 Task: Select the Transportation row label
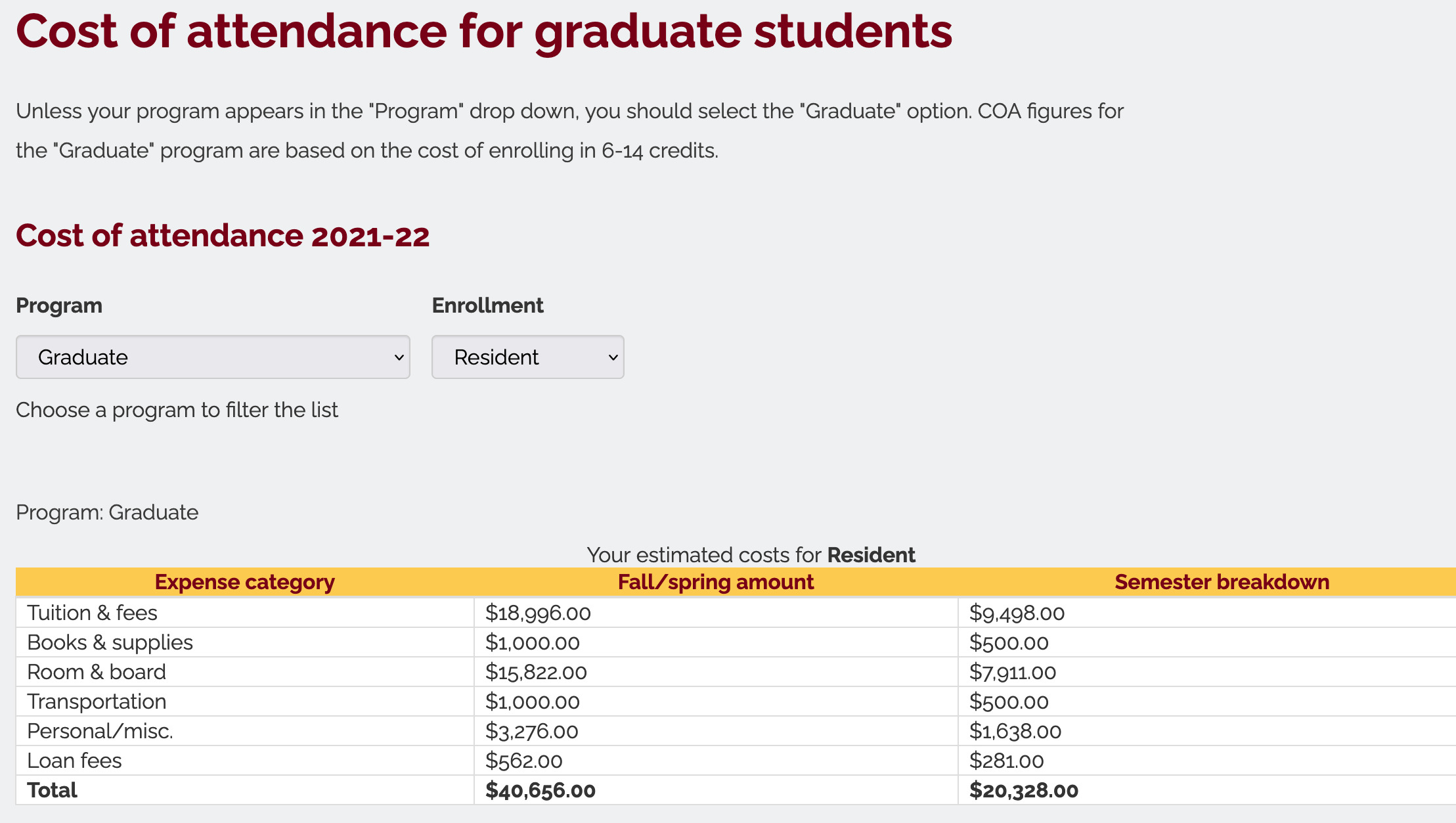point(97,701)
